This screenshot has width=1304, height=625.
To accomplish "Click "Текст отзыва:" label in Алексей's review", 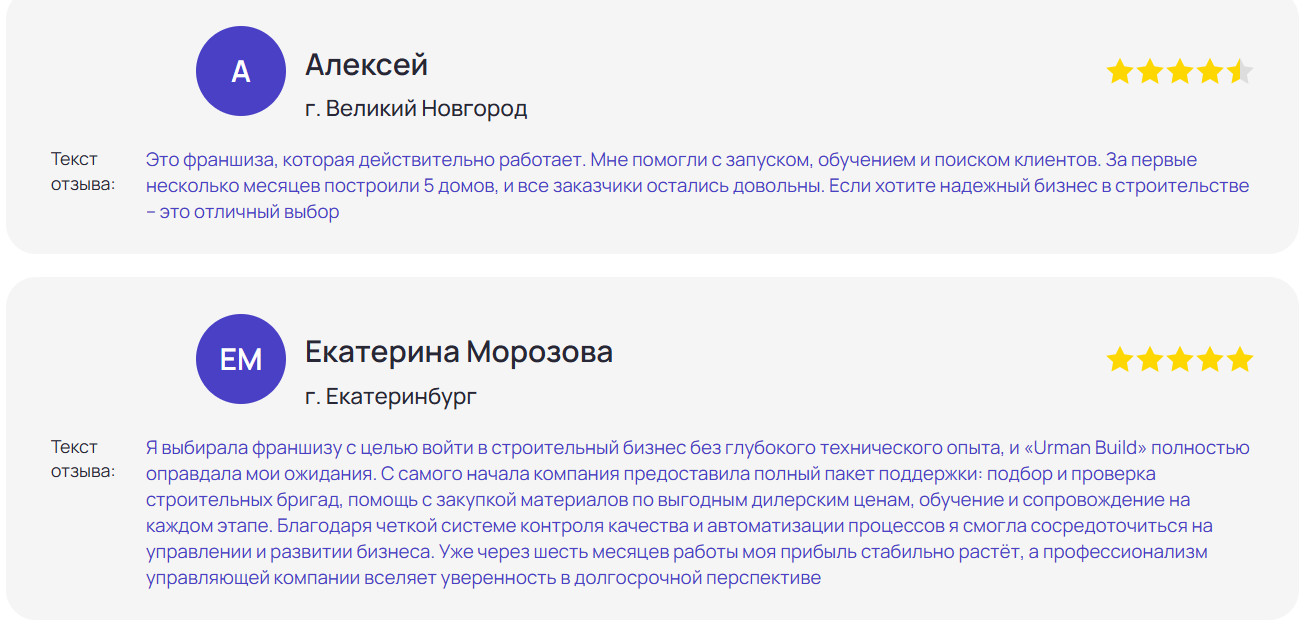I will pos(82,171).
